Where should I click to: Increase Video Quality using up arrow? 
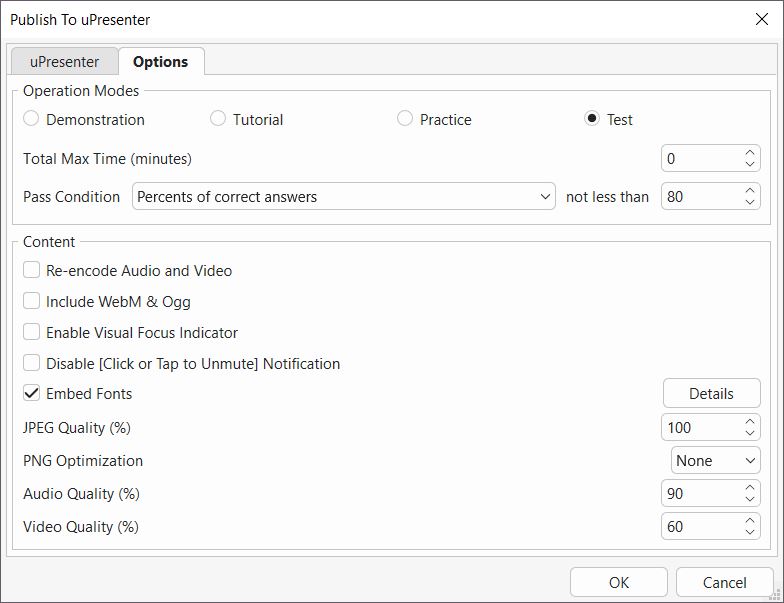pyautogui.click(x=750, y=521)
